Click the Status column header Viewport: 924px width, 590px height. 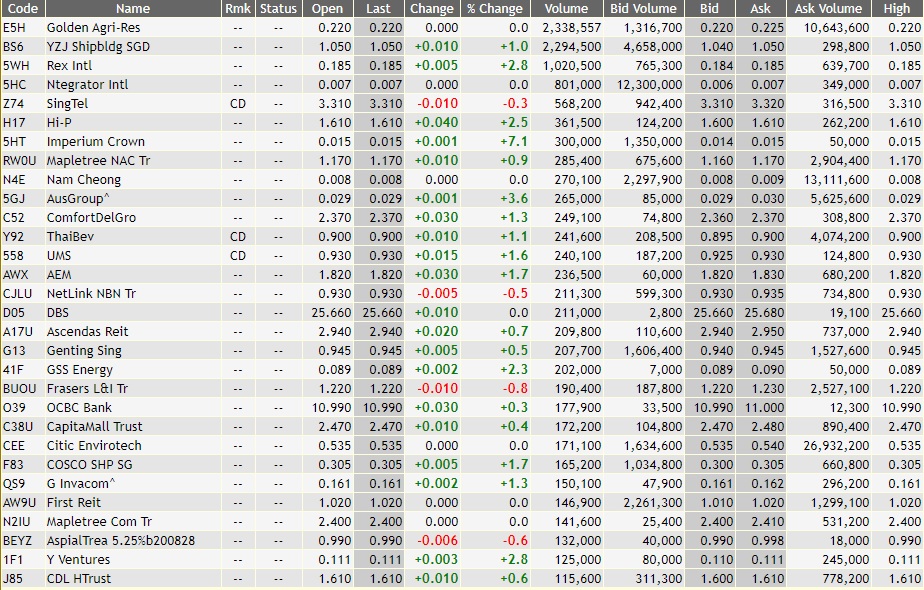[279, 8]
